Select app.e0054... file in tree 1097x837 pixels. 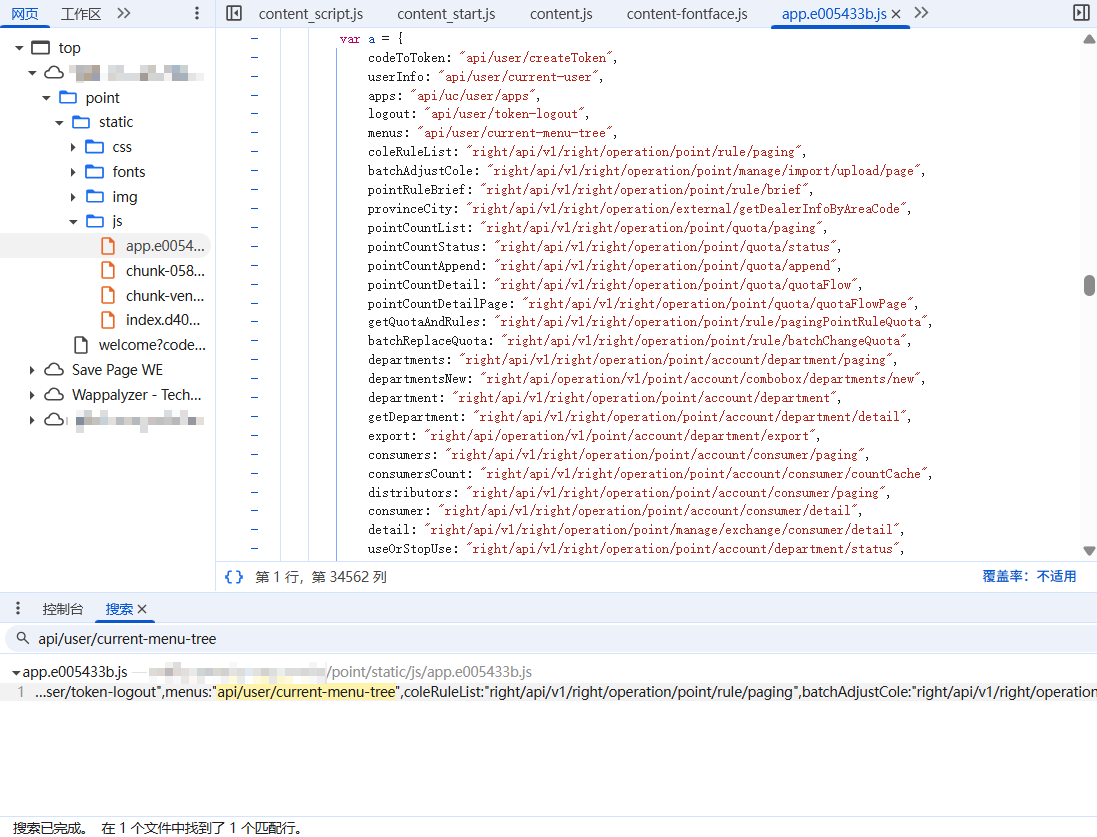coord(165,246)
